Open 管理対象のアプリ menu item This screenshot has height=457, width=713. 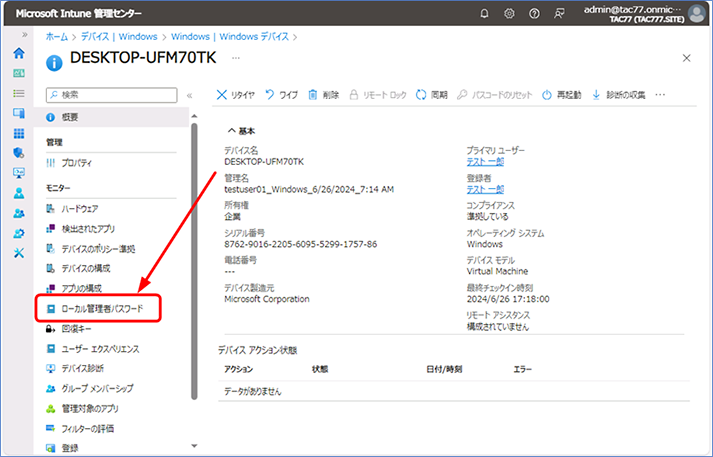(82, 408)
